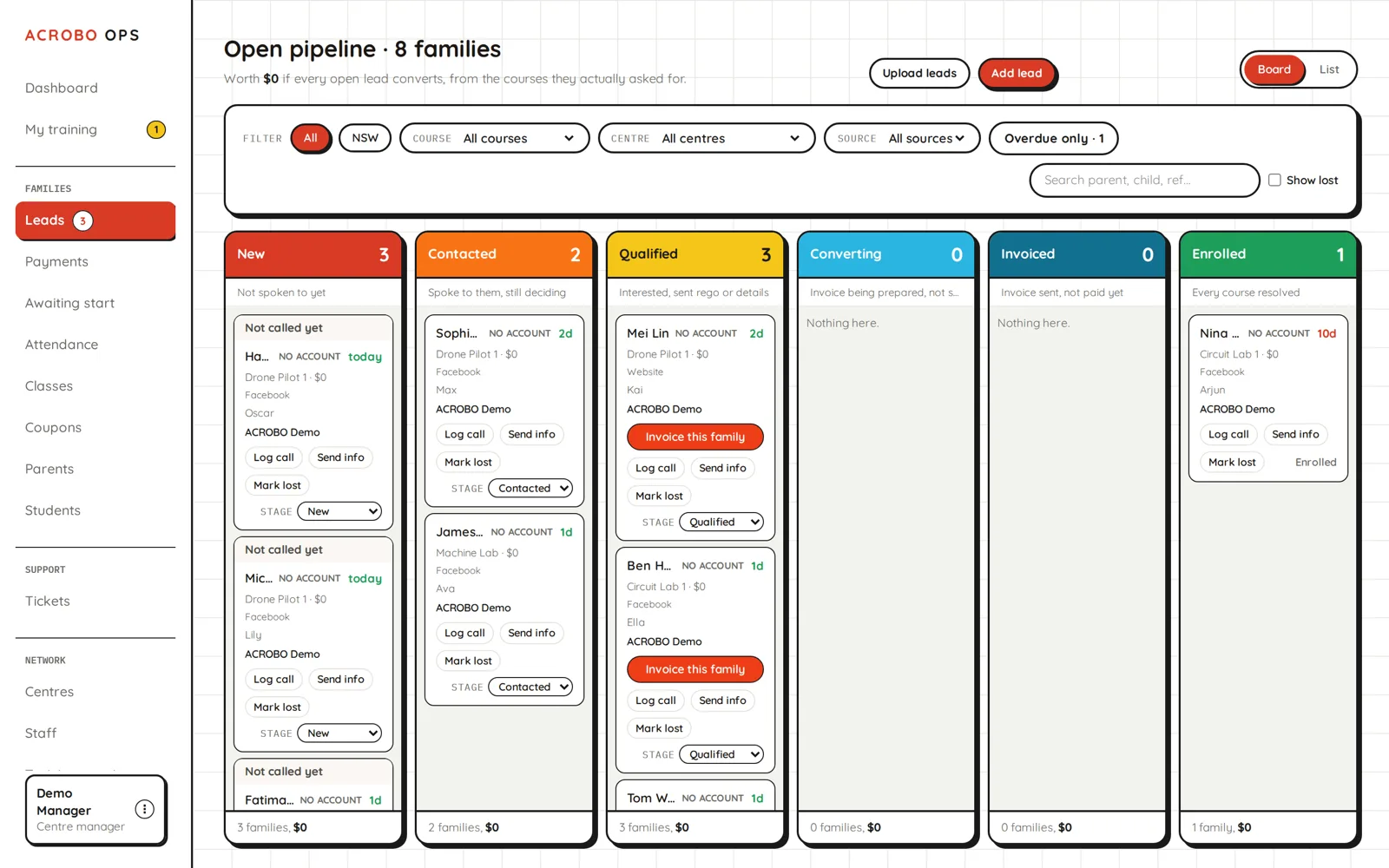Open the Leads sidebar item
The height and width of the screenshot is (868, 1389).
tap(95, 220)
